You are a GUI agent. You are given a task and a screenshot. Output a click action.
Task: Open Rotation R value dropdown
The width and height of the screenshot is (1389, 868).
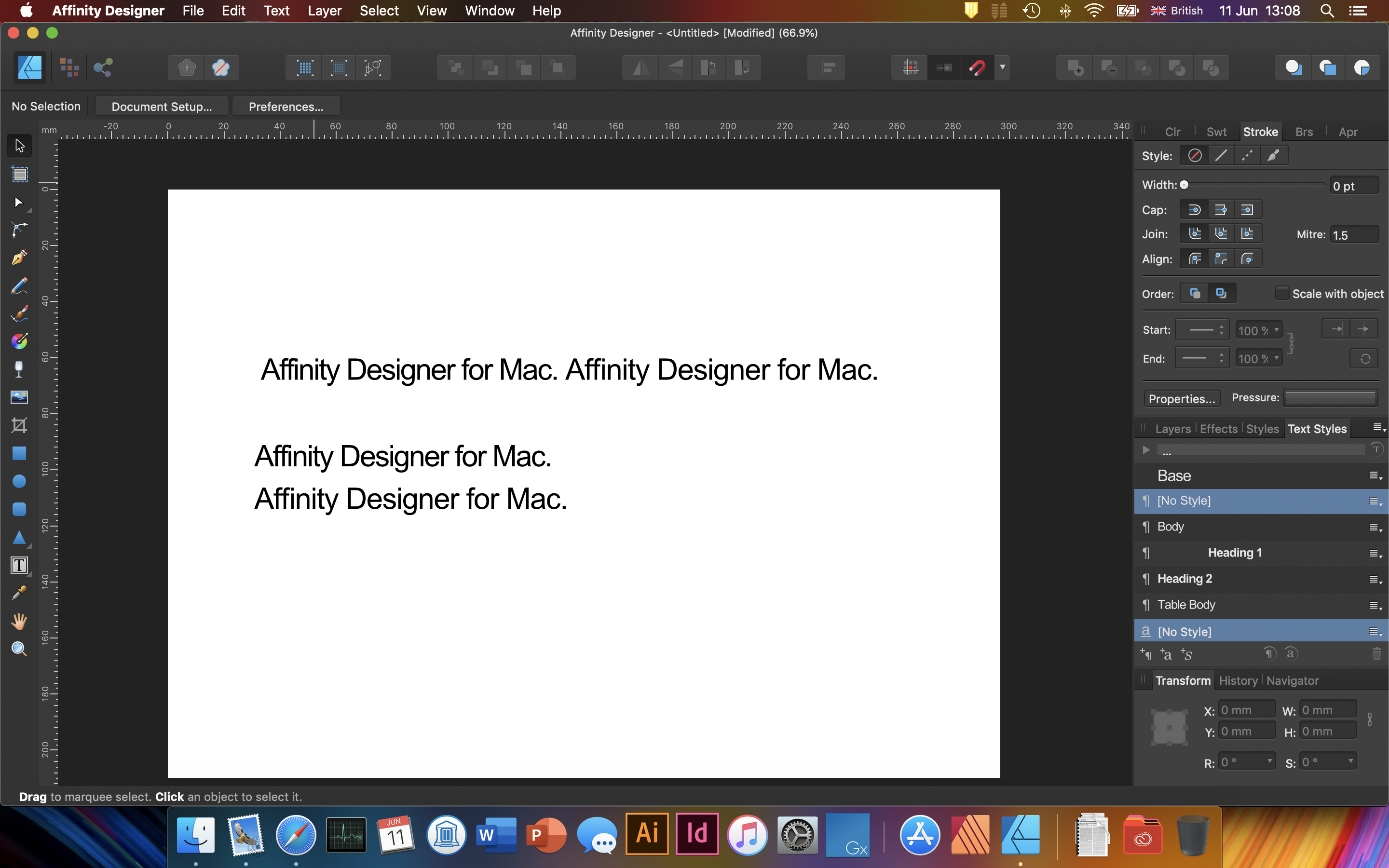tap(1269, 761)
